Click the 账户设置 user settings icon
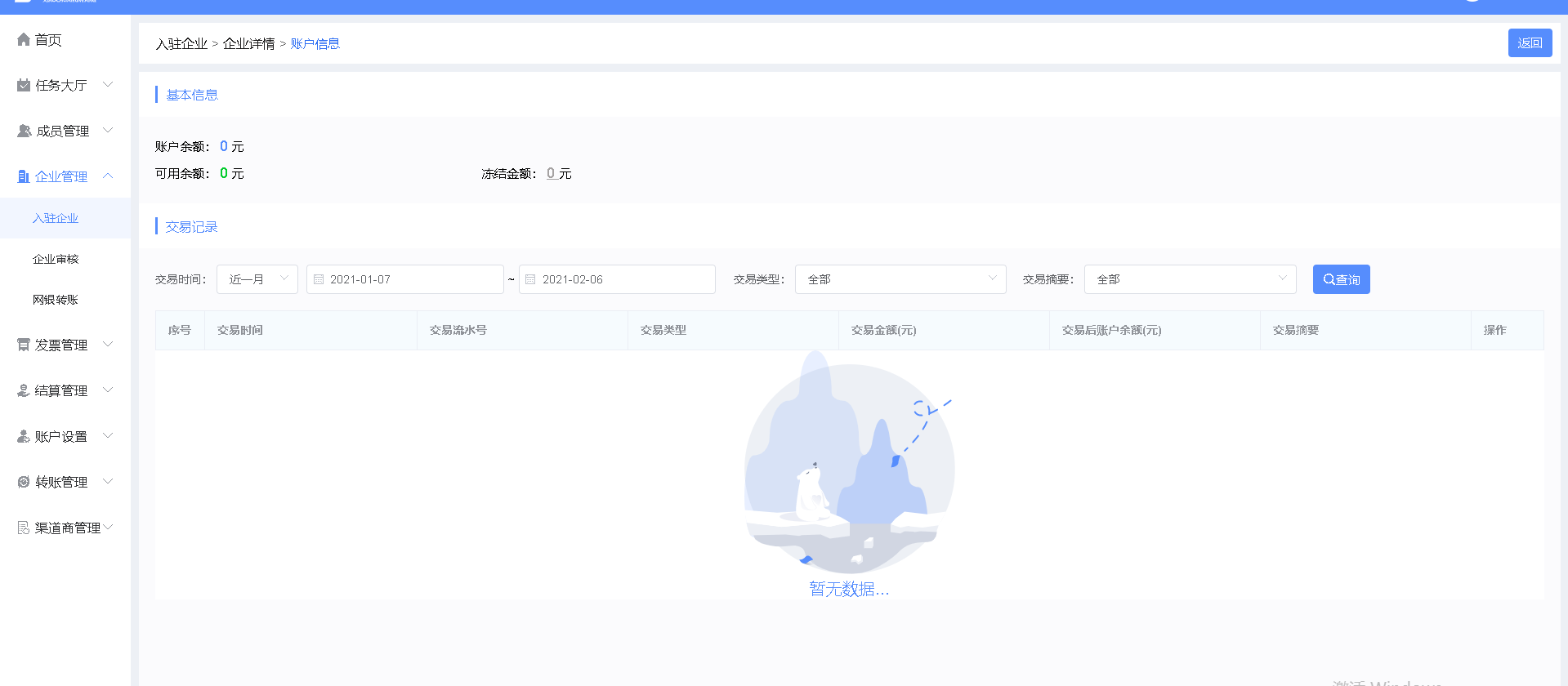1568x686 pixels. point(24,437)
